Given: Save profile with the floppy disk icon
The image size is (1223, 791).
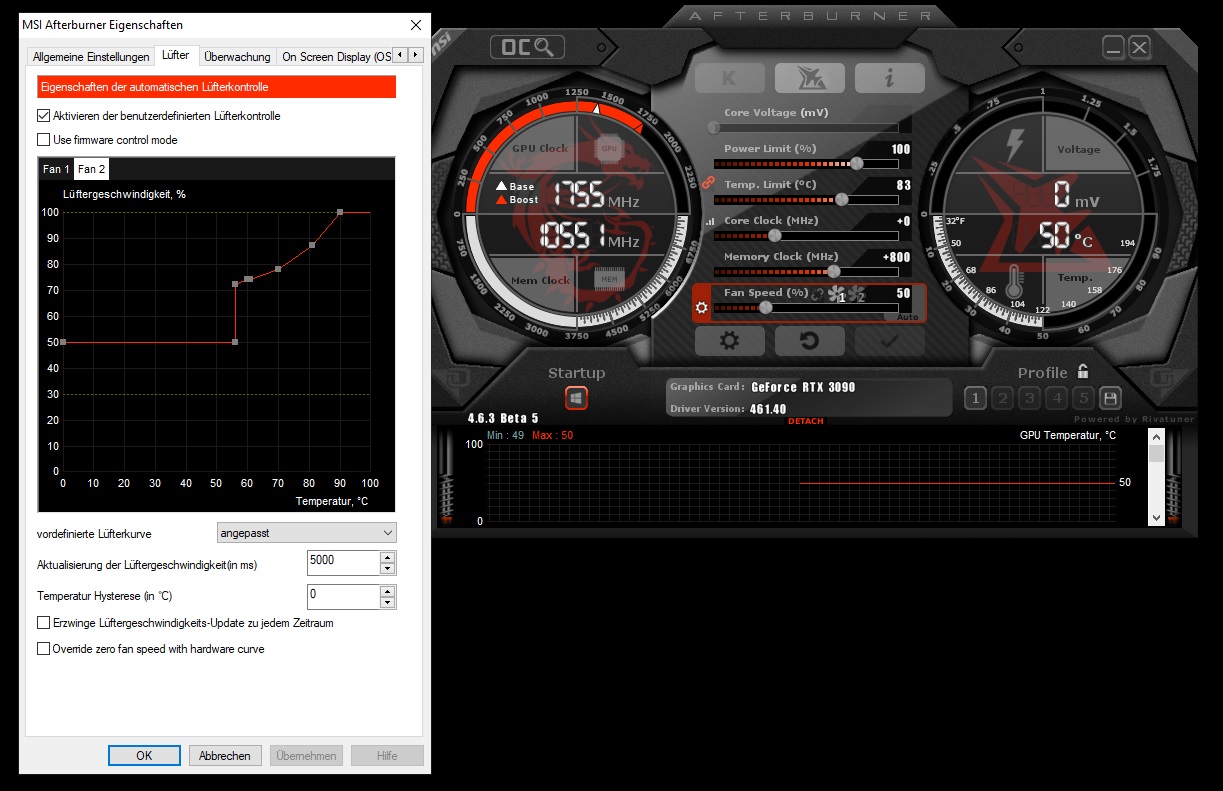Looking at the screenshot, I should (1110, 398).
